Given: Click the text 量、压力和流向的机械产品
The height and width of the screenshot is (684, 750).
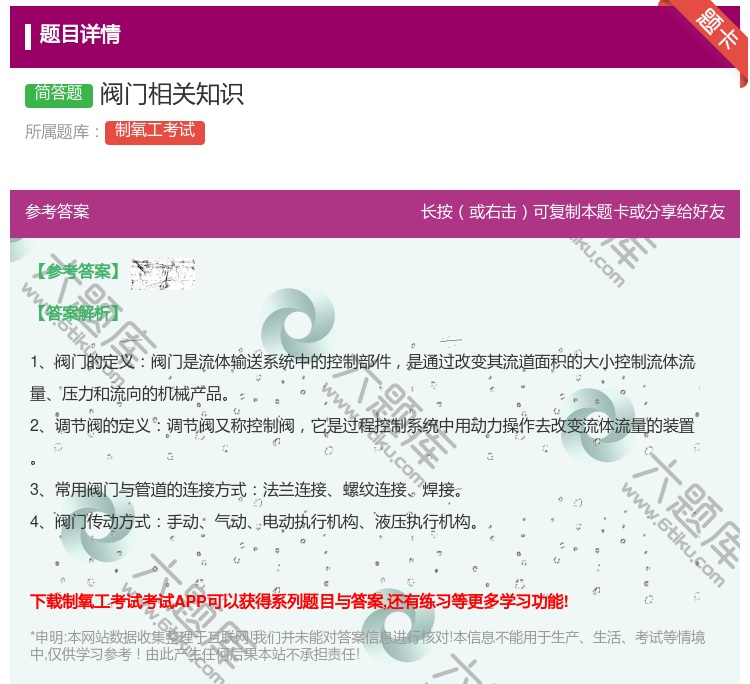Looking at the screenshot, I should 130,394.
